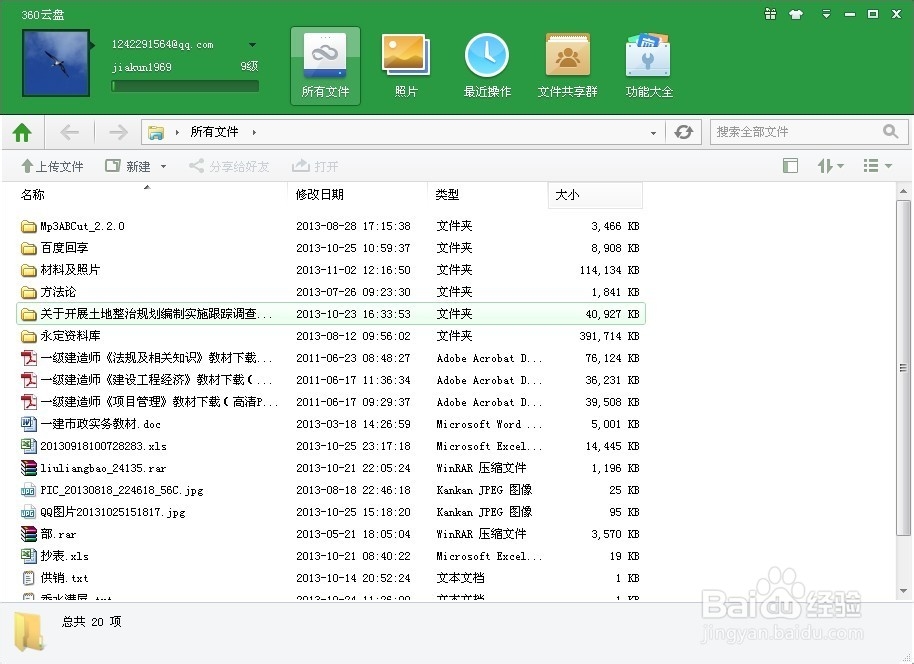The image size is (914, 664).
Task: Select the 百度回享 folder
Action: pos(331,248)
